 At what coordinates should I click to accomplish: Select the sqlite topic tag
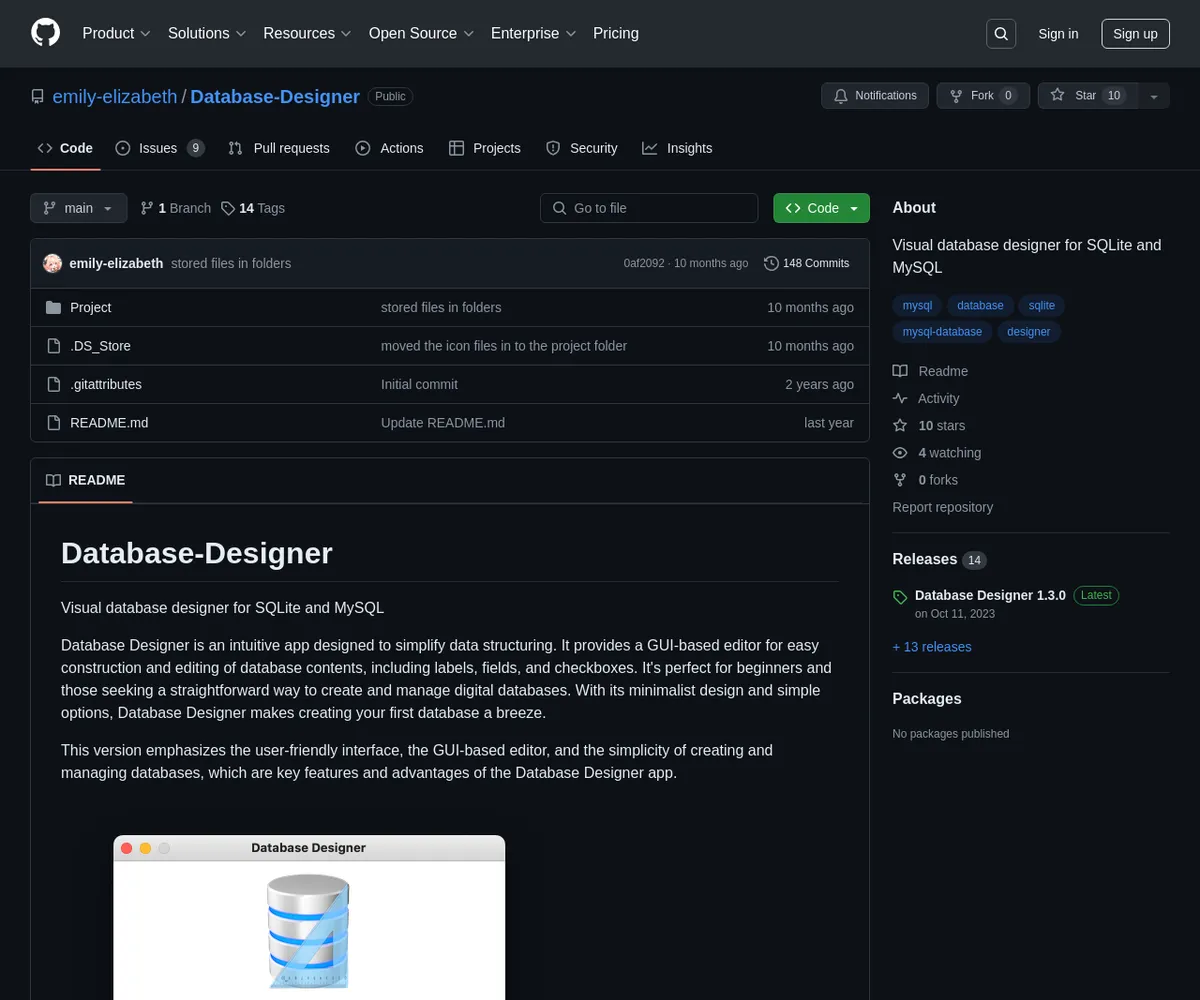[1041, 305]
